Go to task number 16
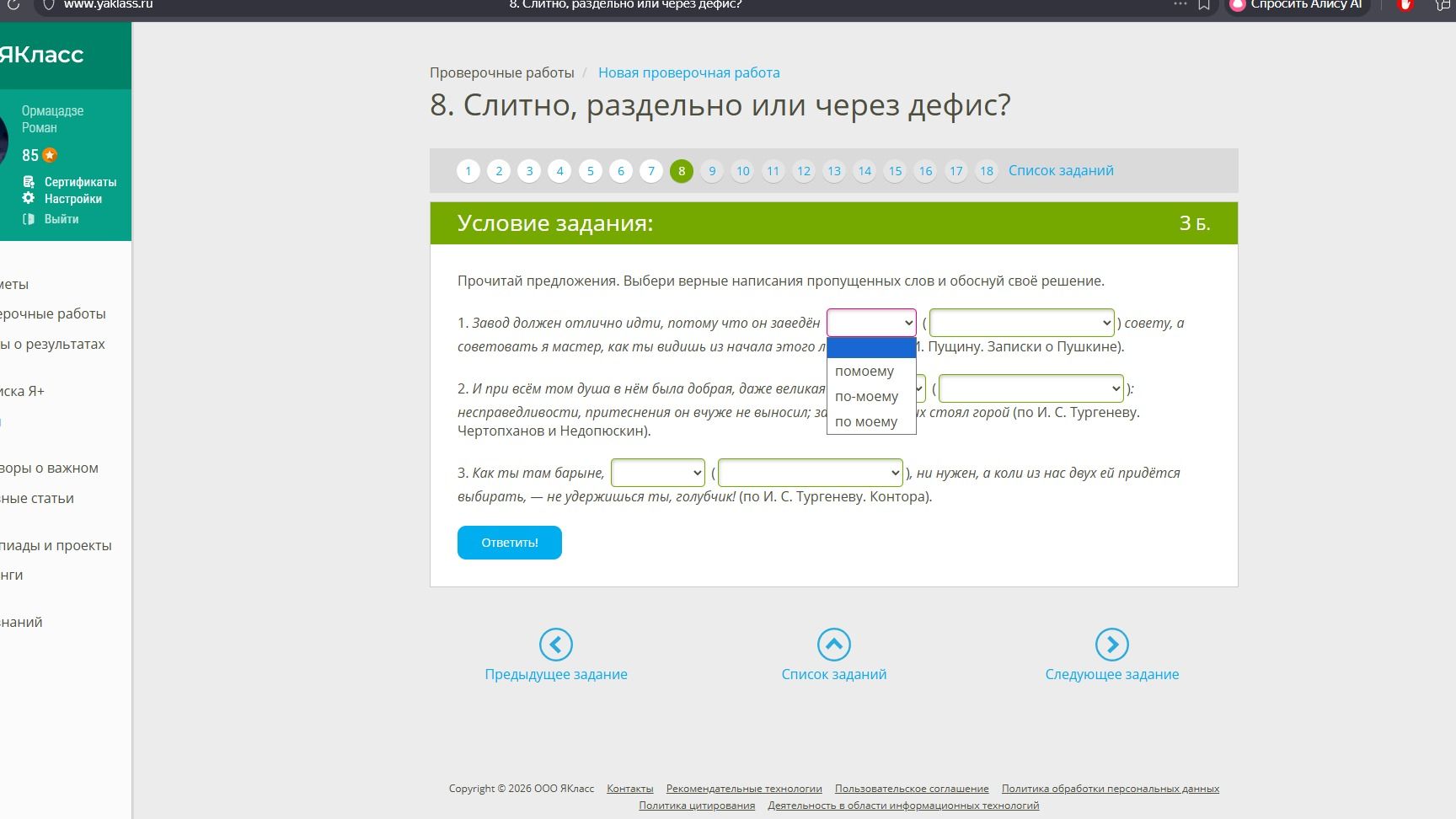The width and height of the screenshot is (1456, 819). tap(925, 171)
